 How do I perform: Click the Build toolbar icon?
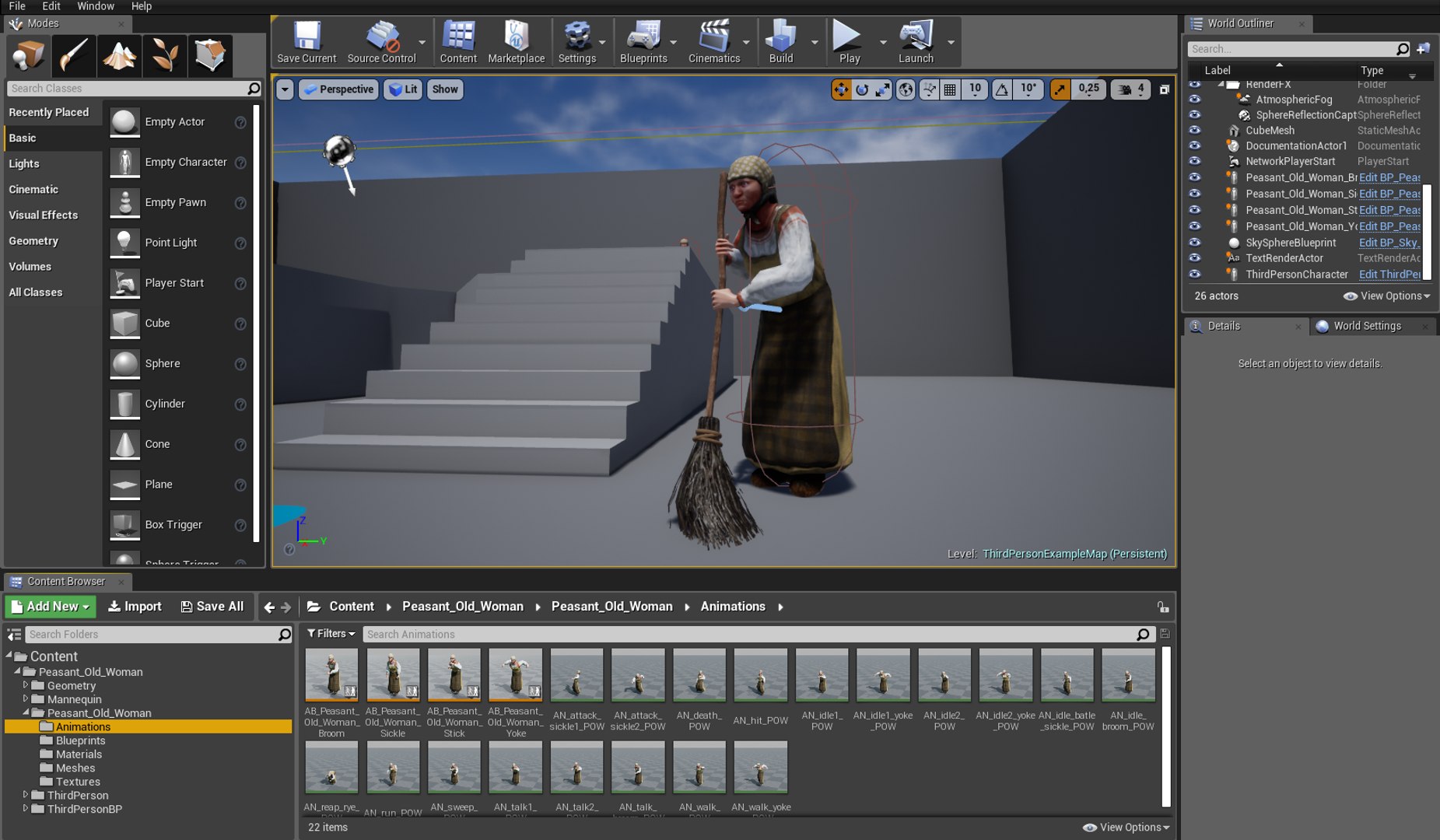coord(780,42)
